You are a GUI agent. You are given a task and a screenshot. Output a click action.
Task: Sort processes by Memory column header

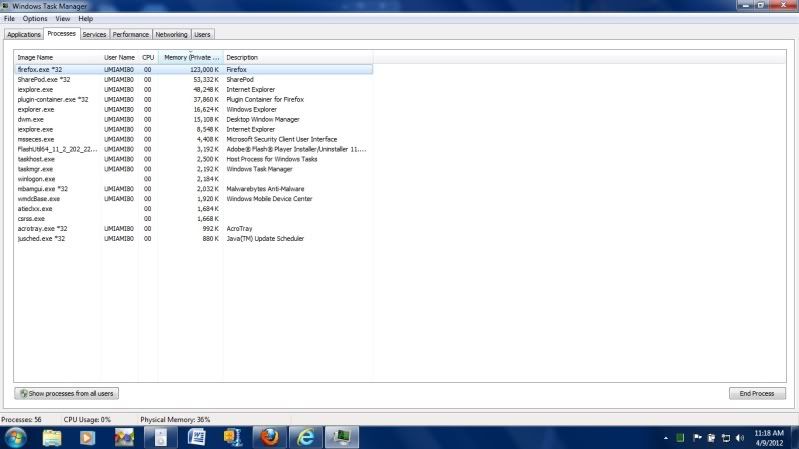[190, 58]
